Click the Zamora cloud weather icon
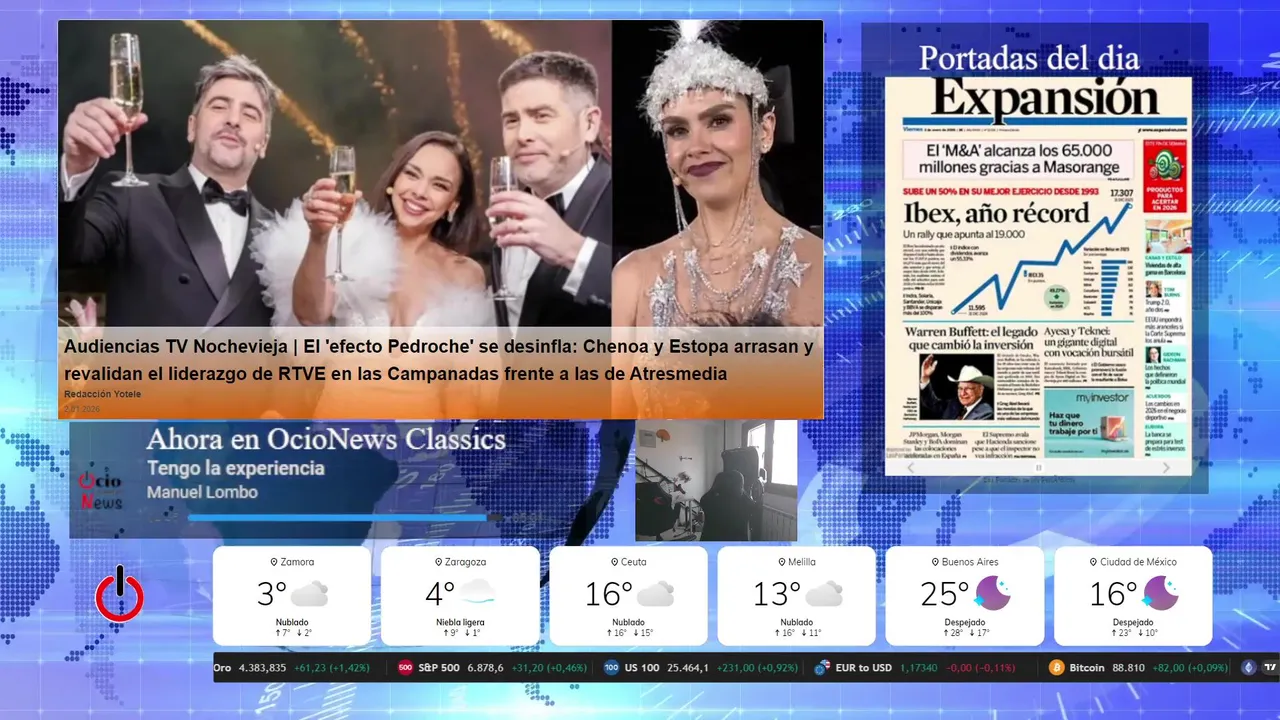Screen dimensions: 1280x720 click(309, 594)
